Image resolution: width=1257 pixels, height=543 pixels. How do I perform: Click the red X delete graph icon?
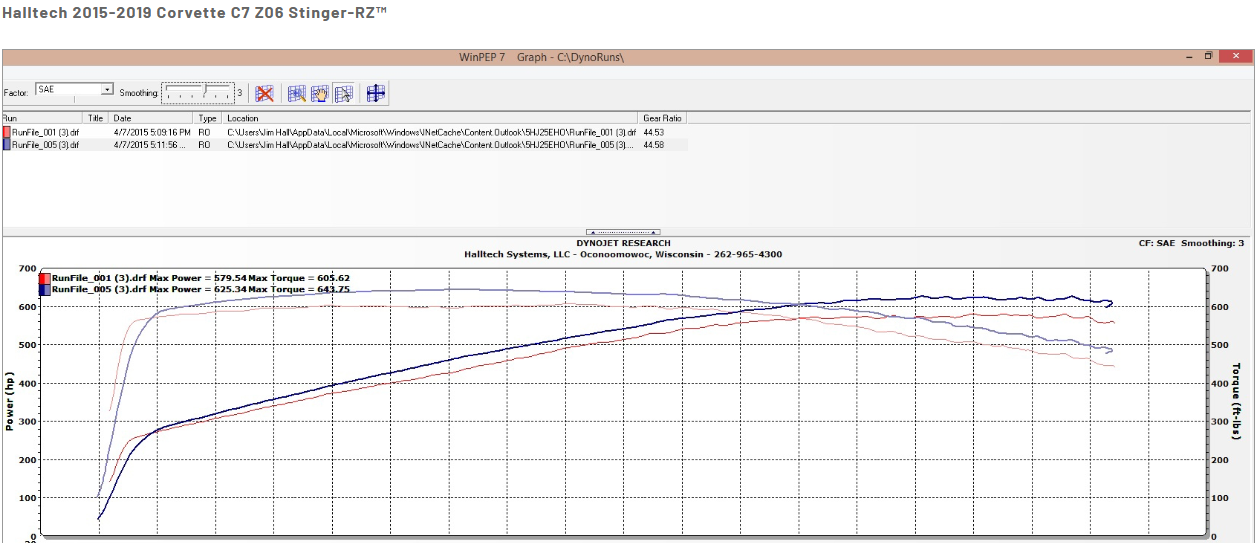(x=264, y=93)
